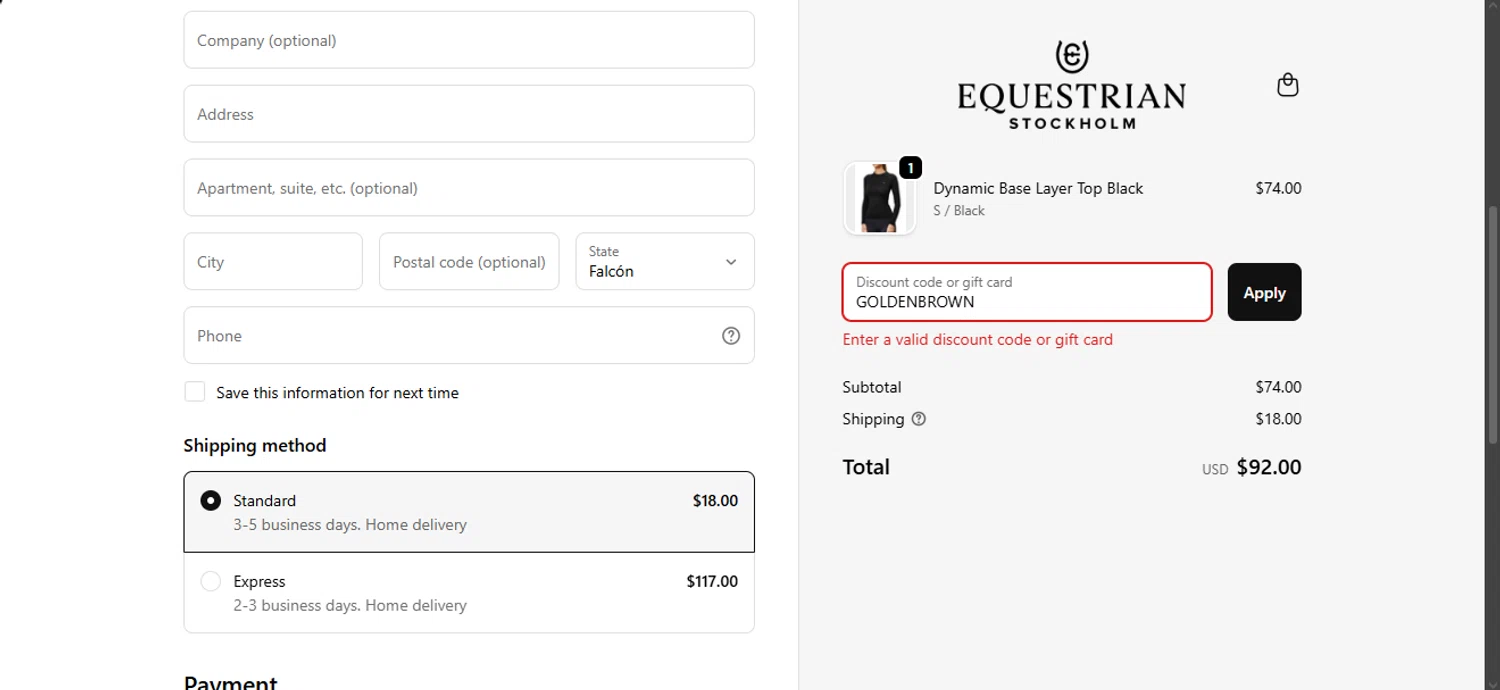Check Save this information for next time
1500x690 pixels.
(195, 392)
